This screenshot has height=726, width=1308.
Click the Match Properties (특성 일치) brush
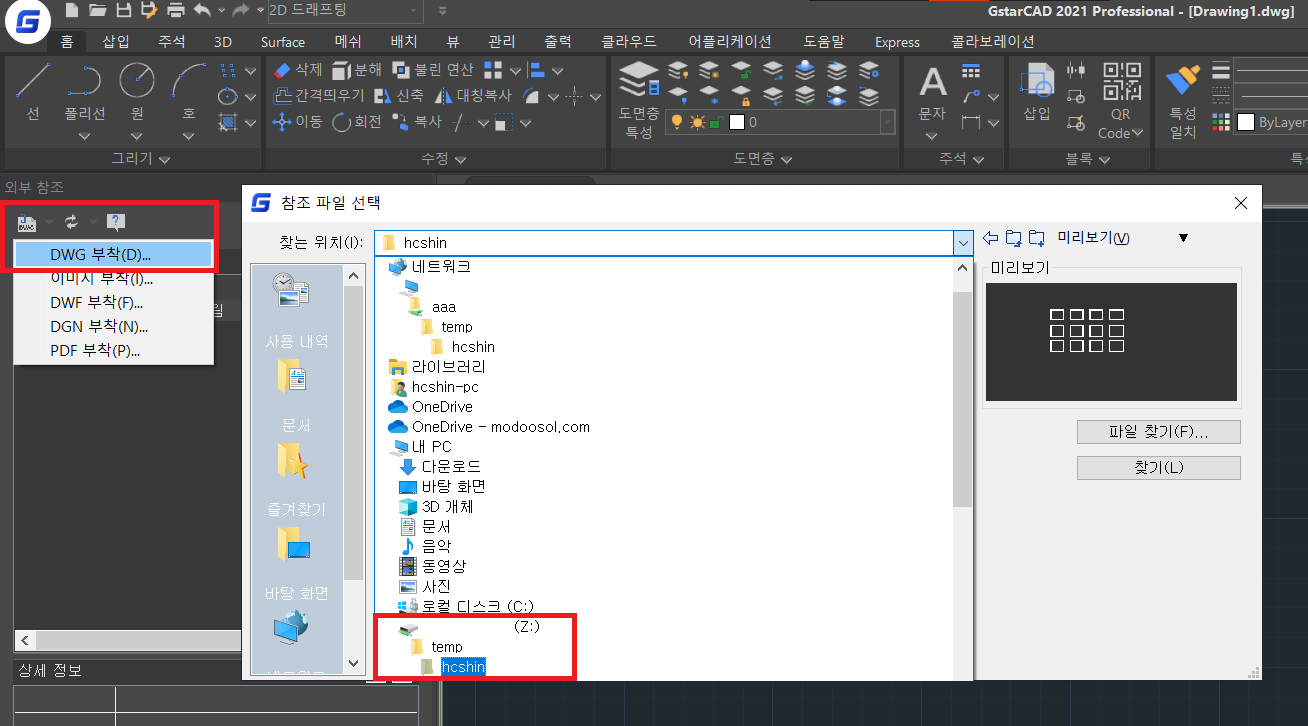pyautogui.click(x=1183, y=100)
